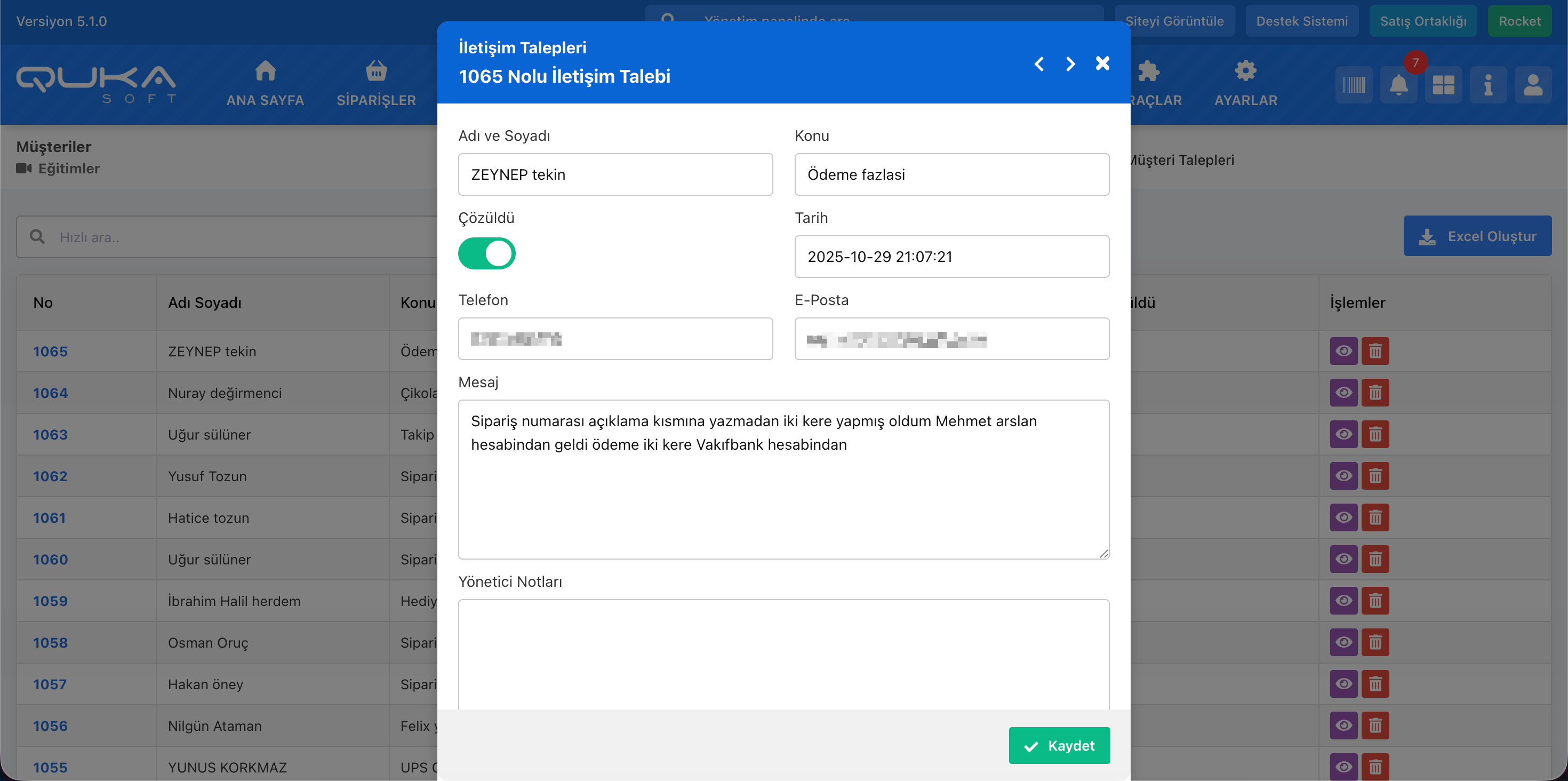Click the barcode scanner icon
Screen dimensions: 1568x781
pos(1354,85)
